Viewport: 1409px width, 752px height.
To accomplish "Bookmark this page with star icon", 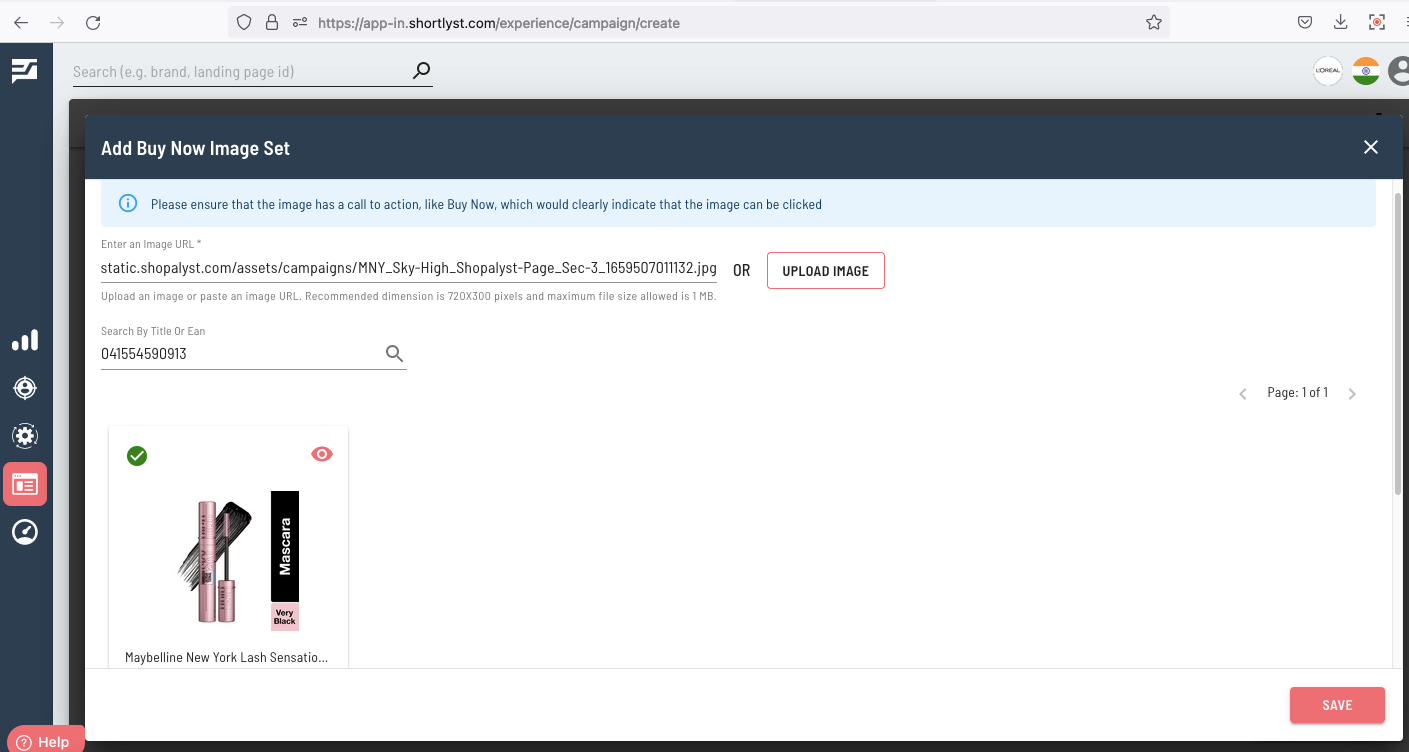I will tap(1153, 22).
